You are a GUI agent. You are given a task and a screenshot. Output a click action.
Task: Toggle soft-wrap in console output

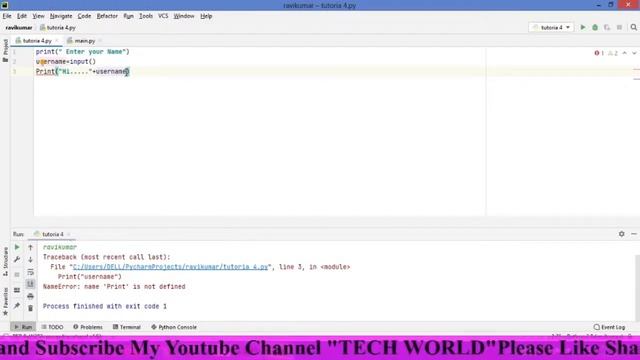click(31, 272)
